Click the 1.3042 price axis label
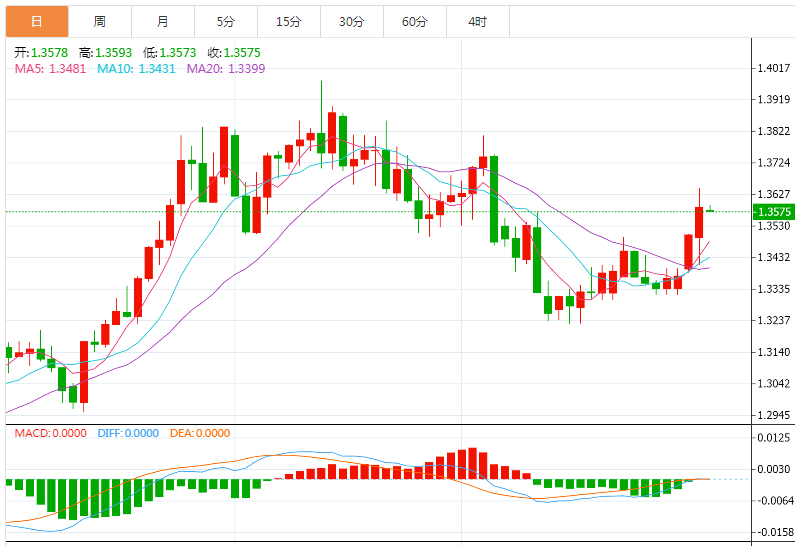The width and height of the screenshot is (795, 546). coord(774,384)
